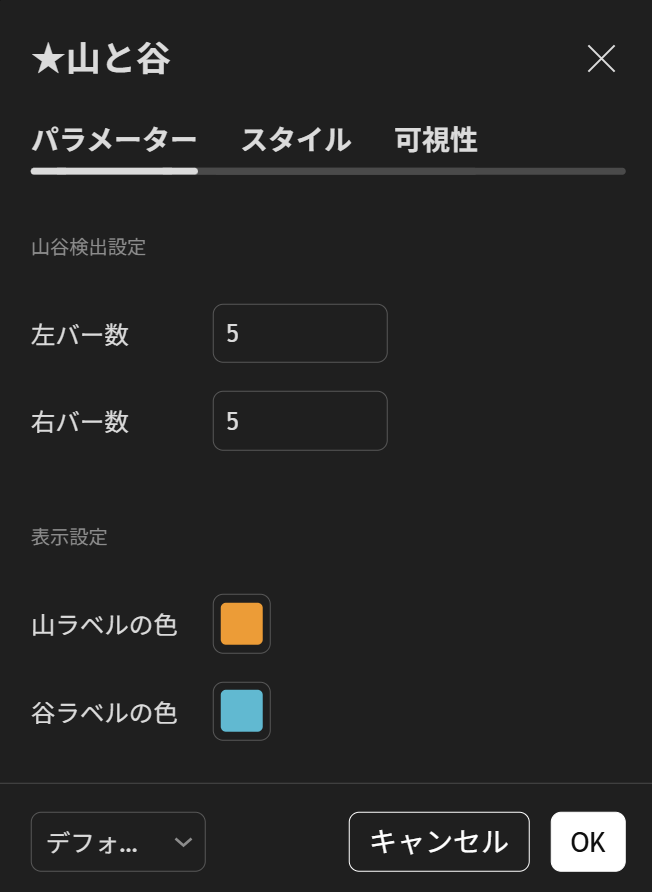Click the 左バー数 label text
The image size is (652, 892).
click(80, 335)
